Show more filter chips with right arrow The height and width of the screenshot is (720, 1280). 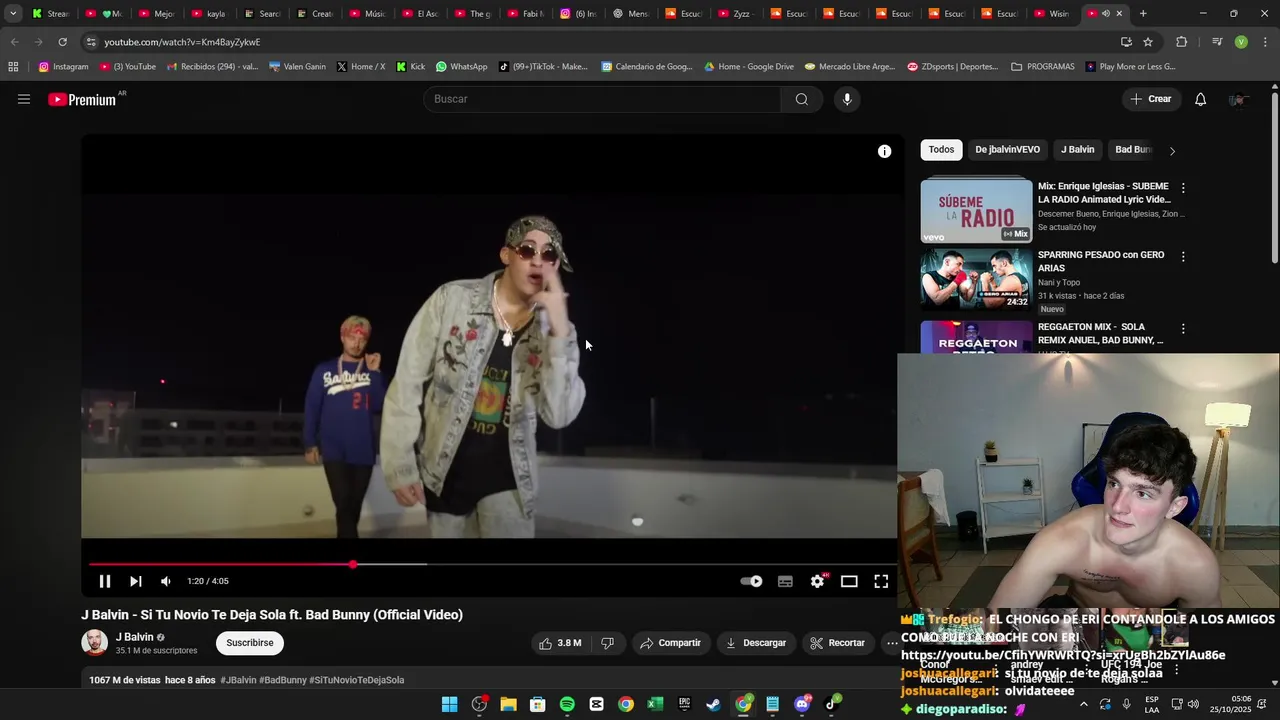click(x=1172, y=151)
